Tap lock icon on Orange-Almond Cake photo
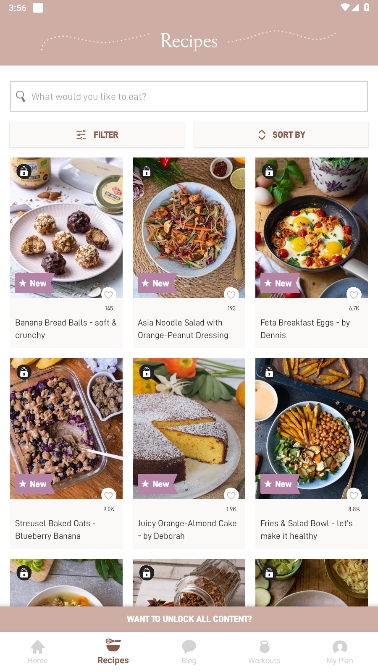The image size is (378, 672). click(x=146, y=372)
